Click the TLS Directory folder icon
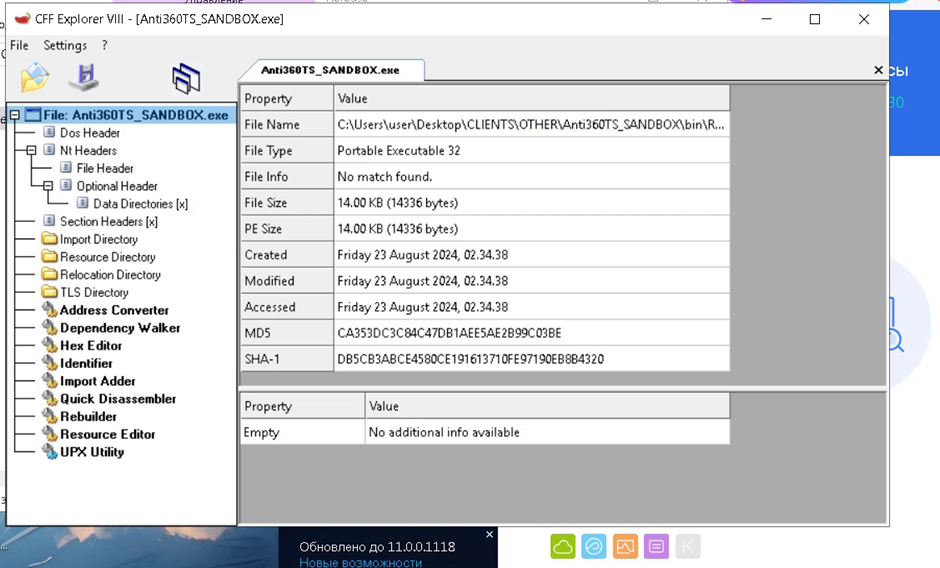The width and height of the screenshot is (940, 568). click(x=50, y=291)
